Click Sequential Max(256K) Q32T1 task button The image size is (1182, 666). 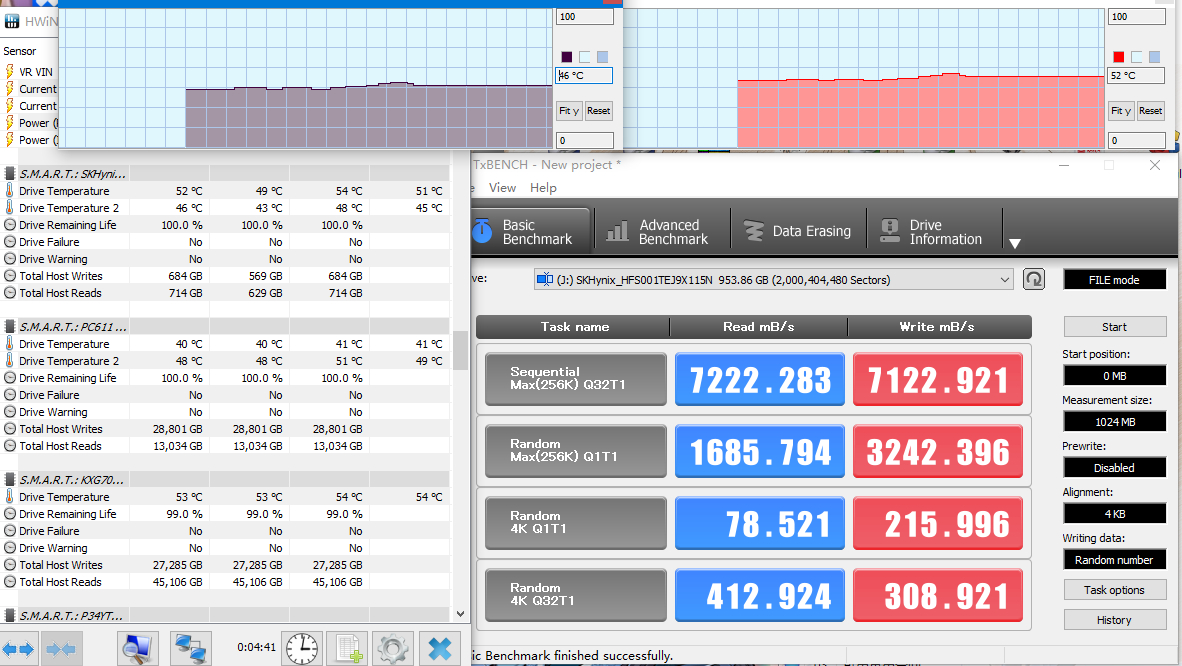(576, 379)
